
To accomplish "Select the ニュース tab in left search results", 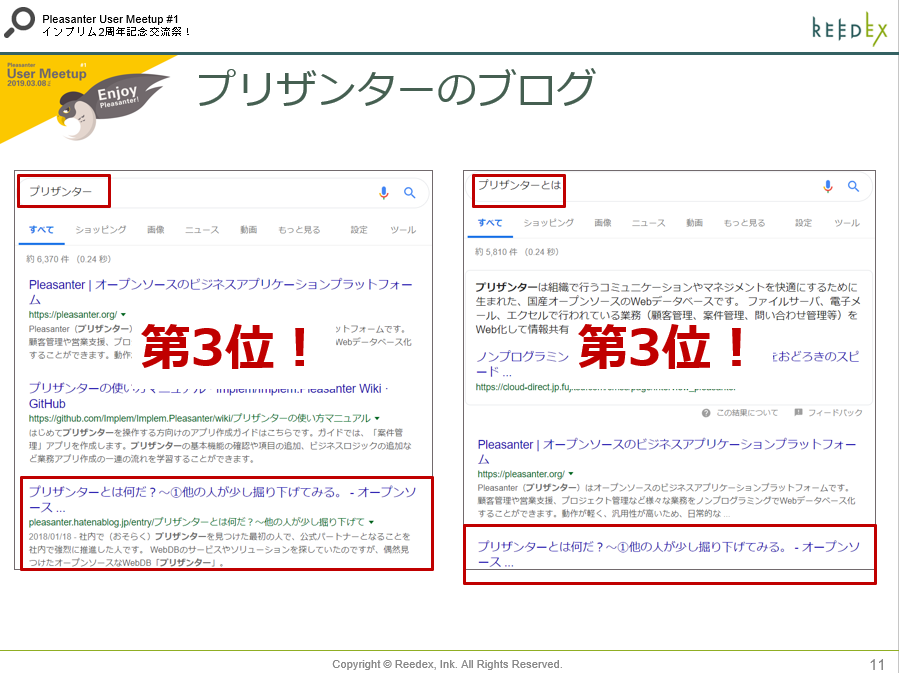I will click(x=202, y=230).
